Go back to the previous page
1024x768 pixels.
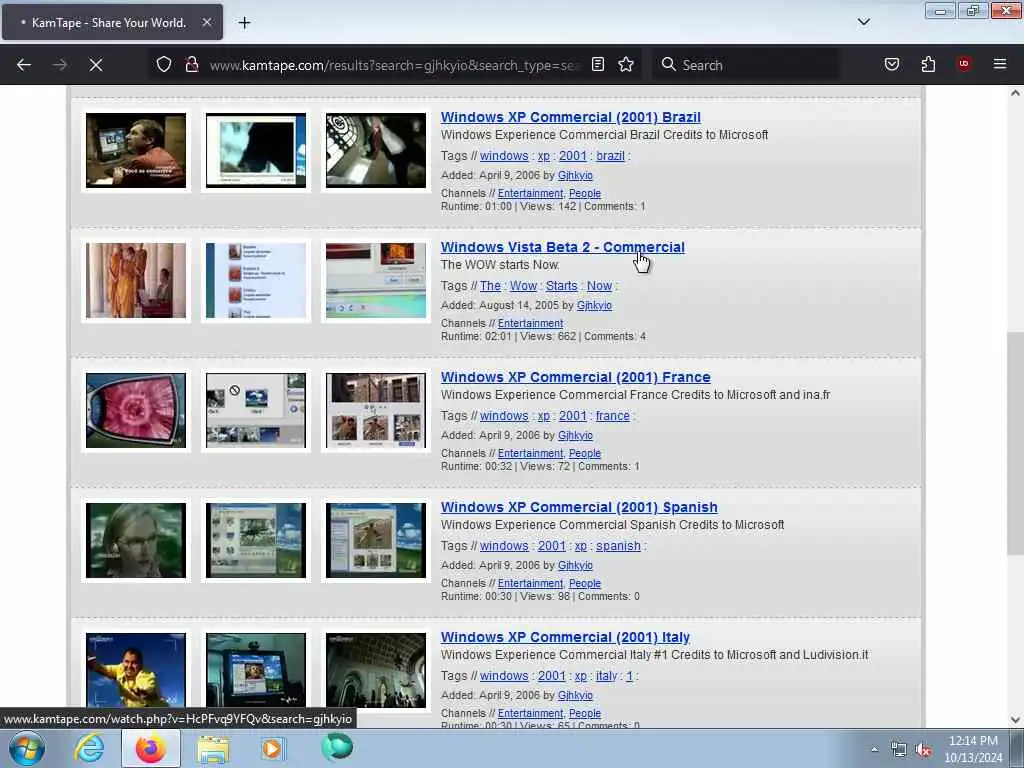pos(24,65)
